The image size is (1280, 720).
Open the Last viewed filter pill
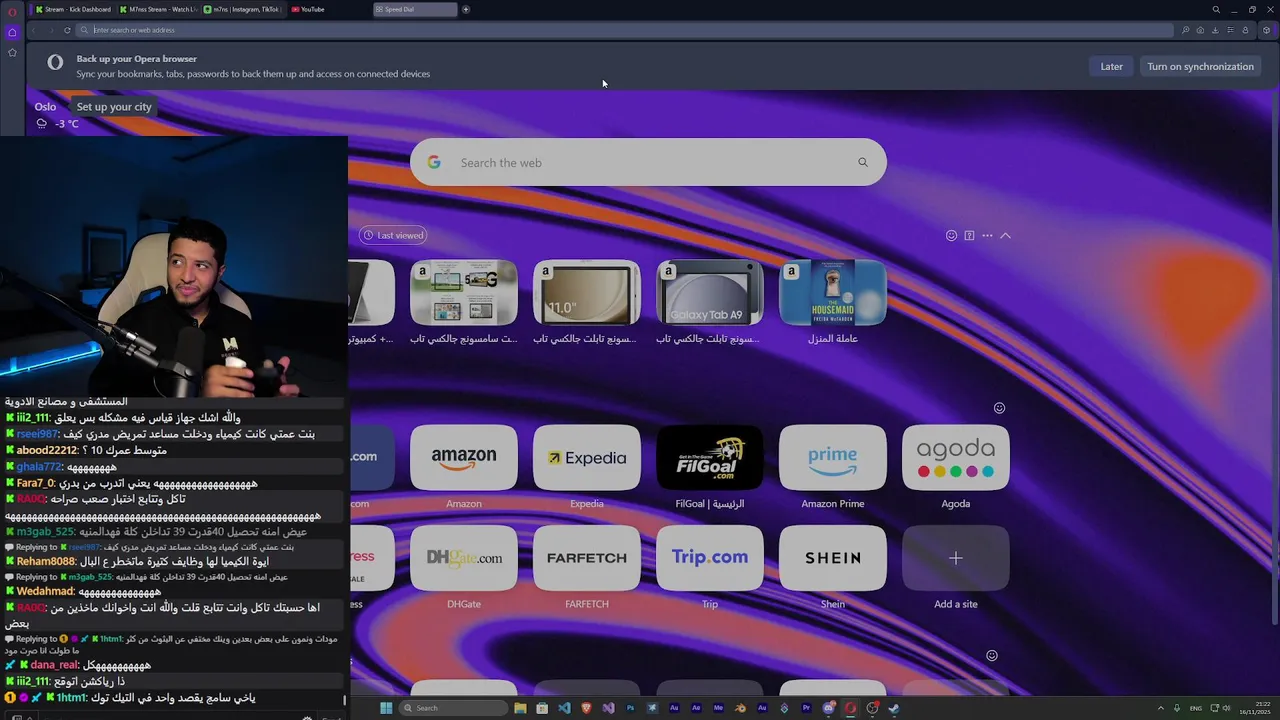tap(393, 235)
